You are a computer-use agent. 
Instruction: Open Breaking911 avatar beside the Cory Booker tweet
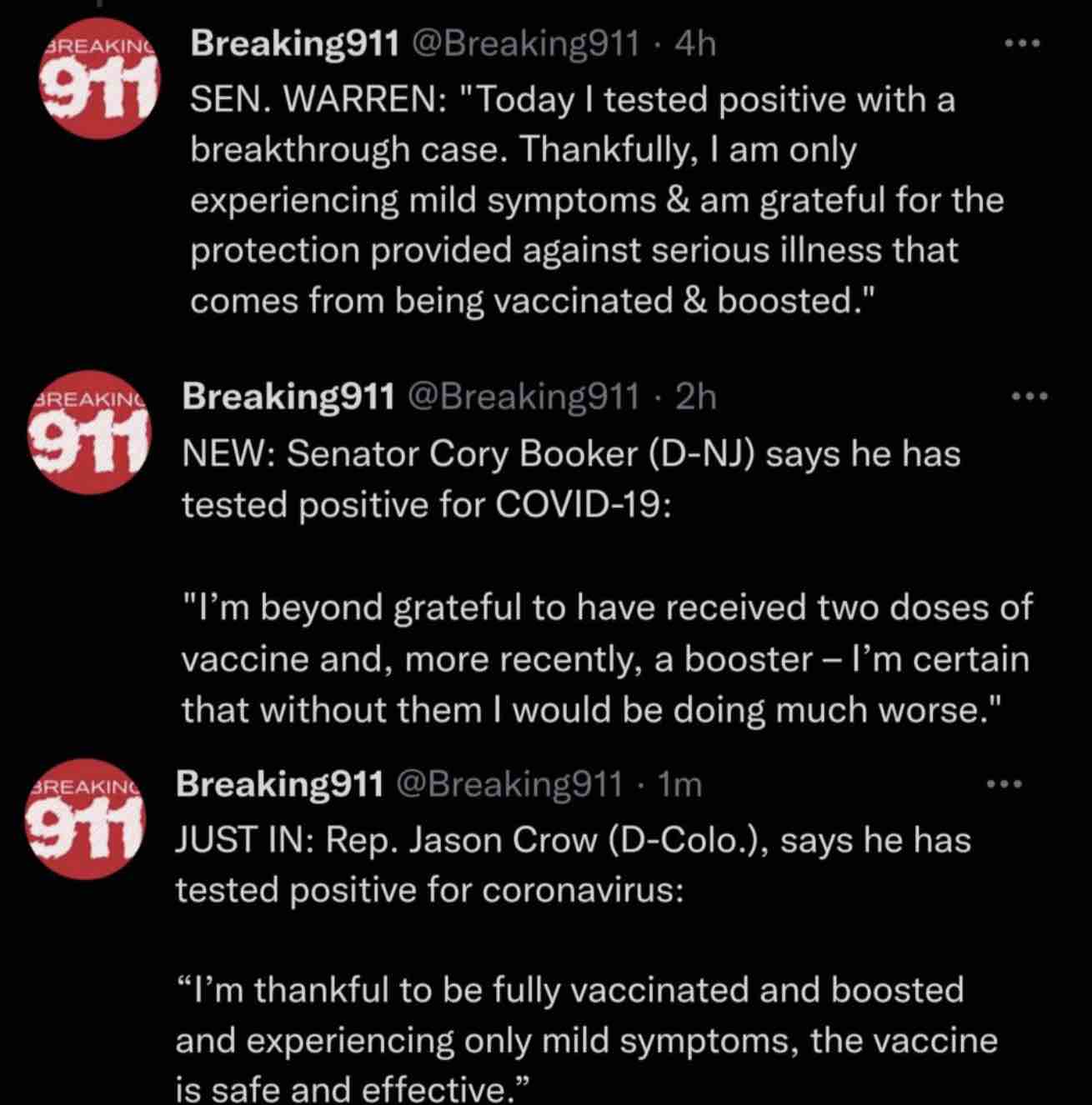click(x=91, y=432)
